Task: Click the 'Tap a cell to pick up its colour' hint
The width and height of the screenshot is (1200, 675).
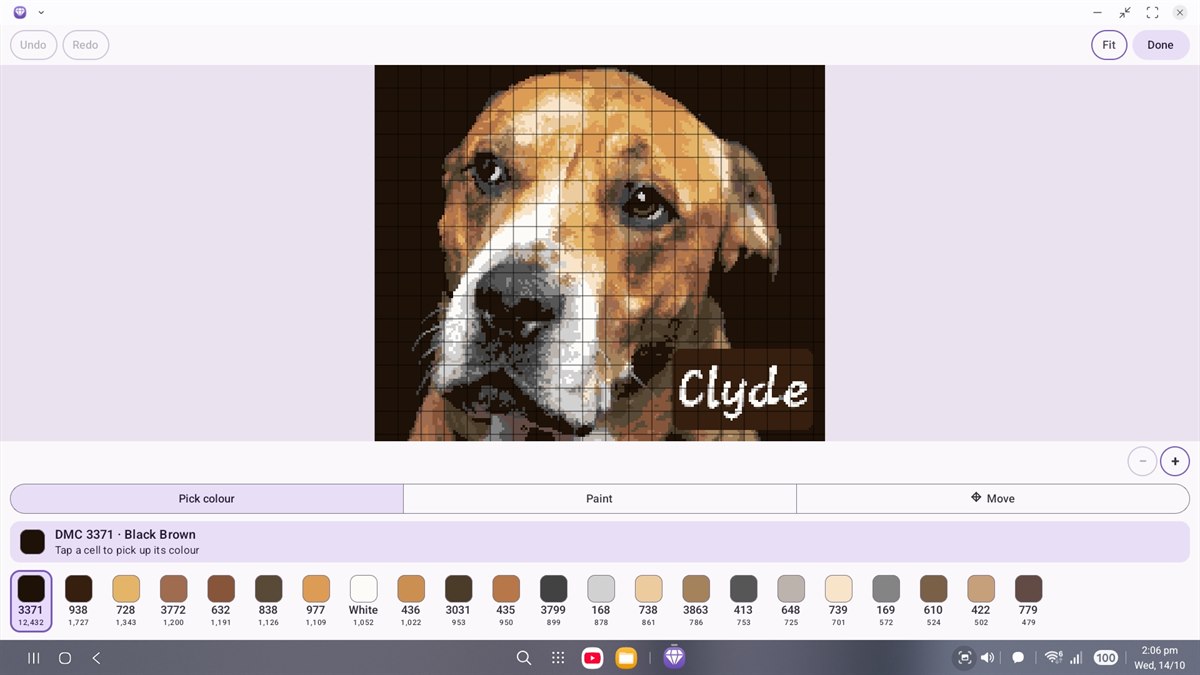Action: tap(127, 550)
